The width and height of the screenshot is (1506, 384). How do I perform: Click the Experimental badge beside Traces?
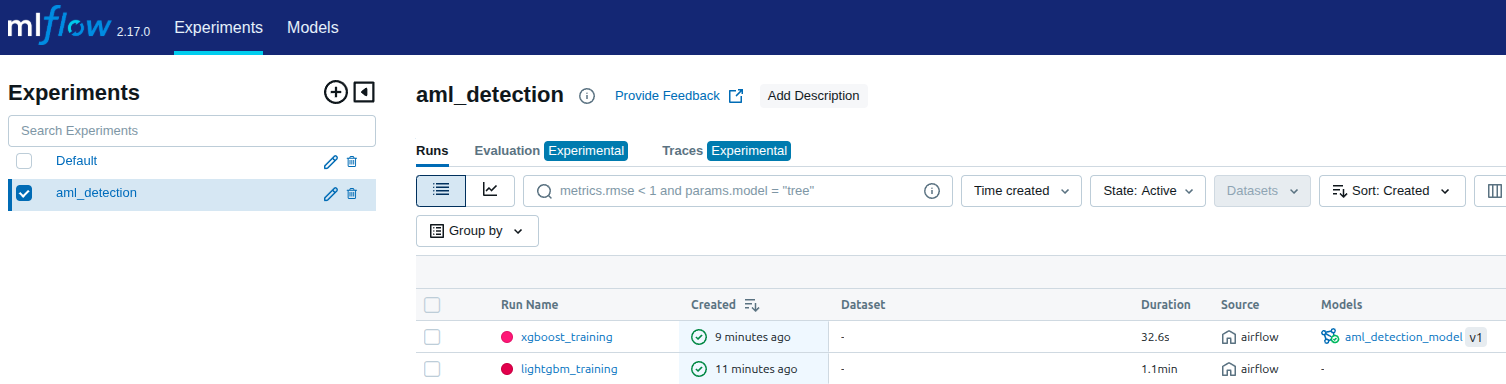click(x=749, y=151)
